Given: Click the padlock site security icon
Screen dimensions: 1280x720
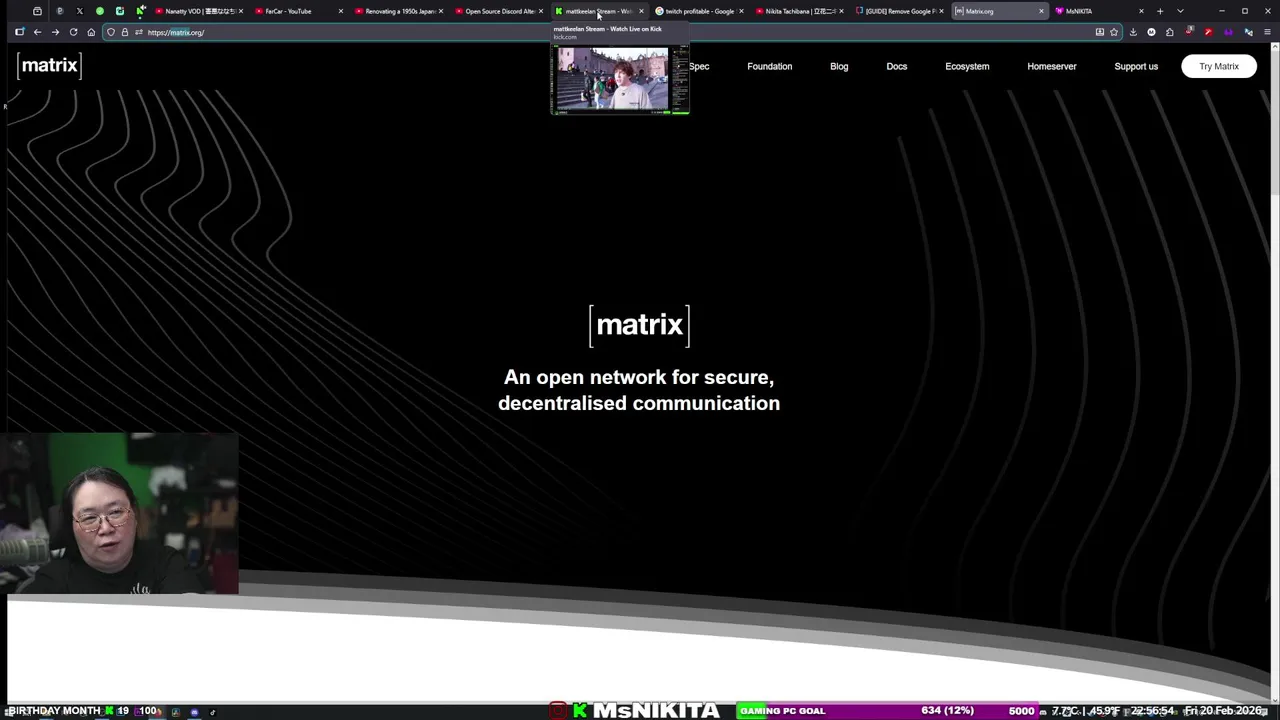Looking at the screenshot, I should coord(124,32).
